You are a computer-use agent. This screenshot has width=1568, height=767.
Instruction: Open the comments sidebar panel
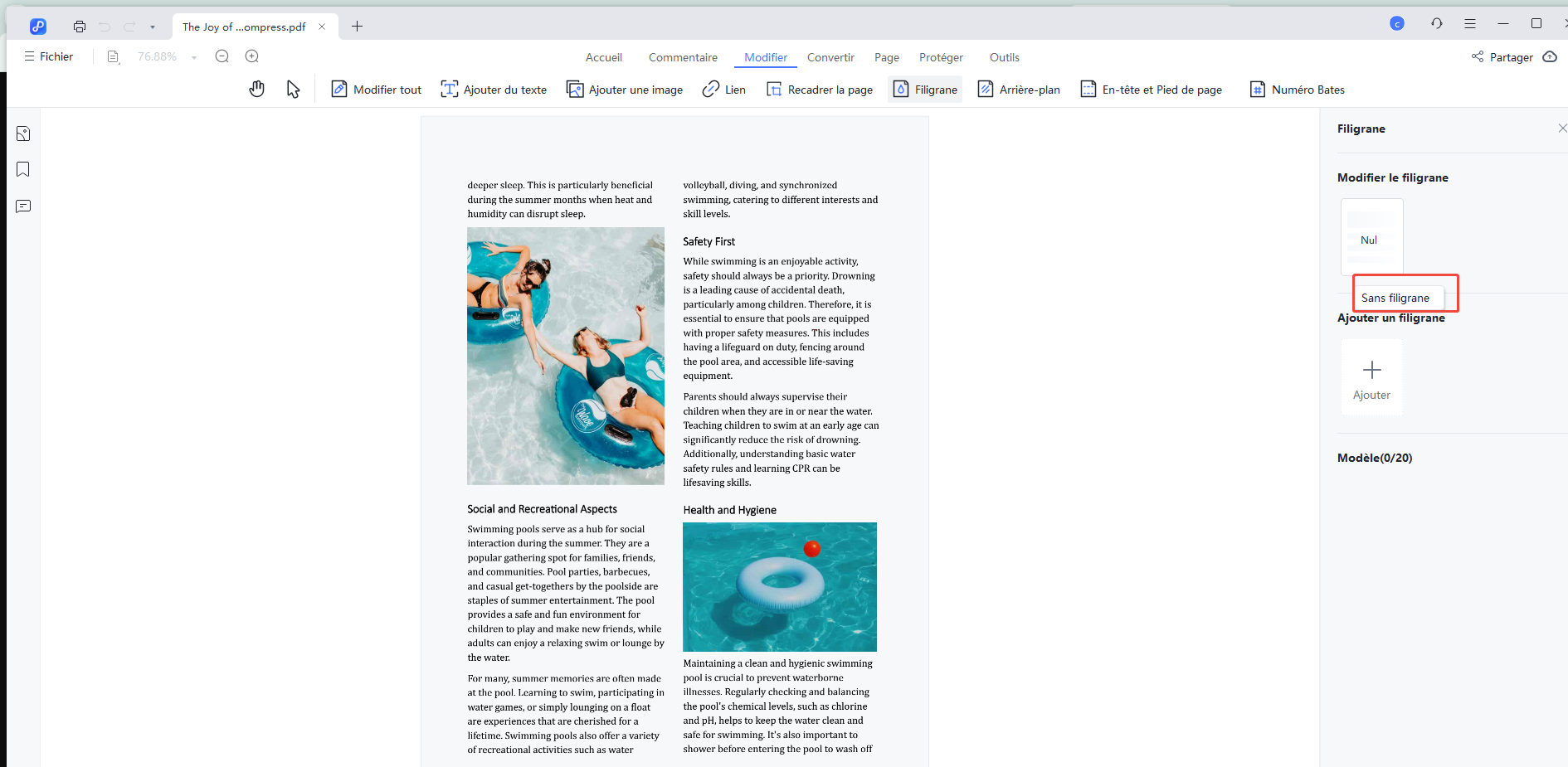(23, 206)
